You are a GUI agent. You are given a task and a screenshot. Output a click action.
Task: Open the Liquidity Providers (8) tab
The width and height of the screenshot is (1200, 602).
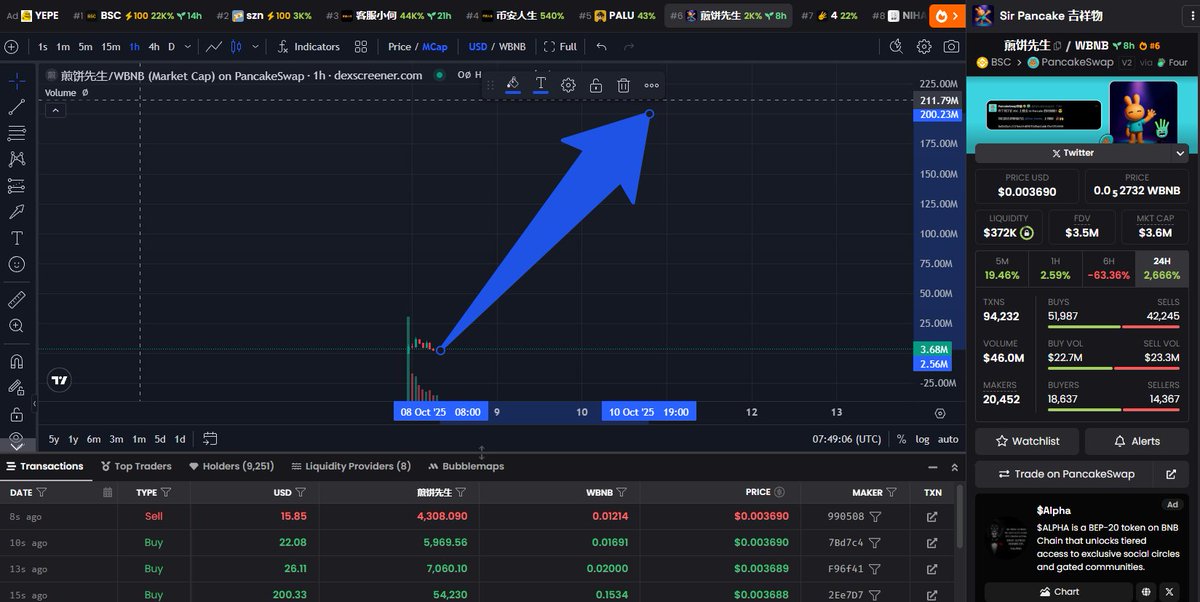351,466
